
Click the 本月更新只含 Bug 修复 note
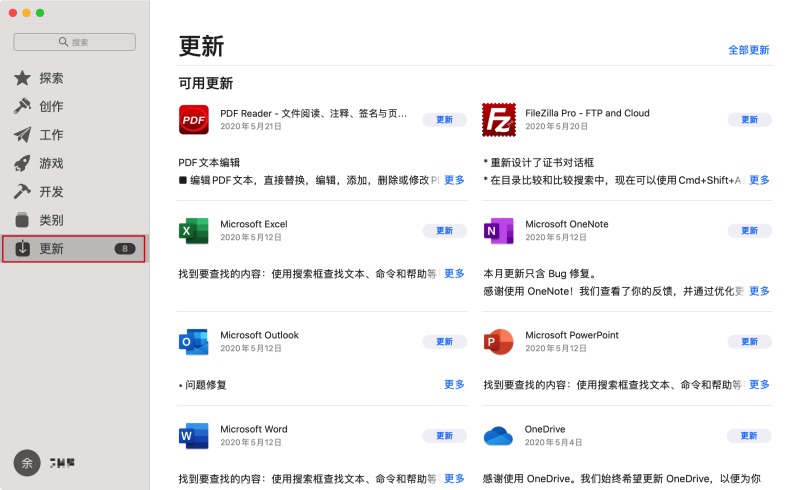tap(539, 274)
